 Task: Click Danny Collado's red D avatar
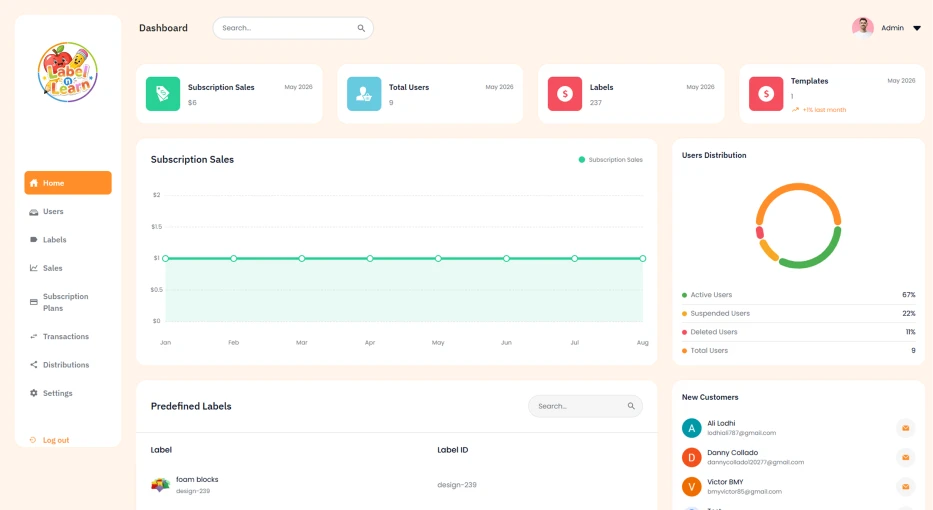click(x=691, y=457)
